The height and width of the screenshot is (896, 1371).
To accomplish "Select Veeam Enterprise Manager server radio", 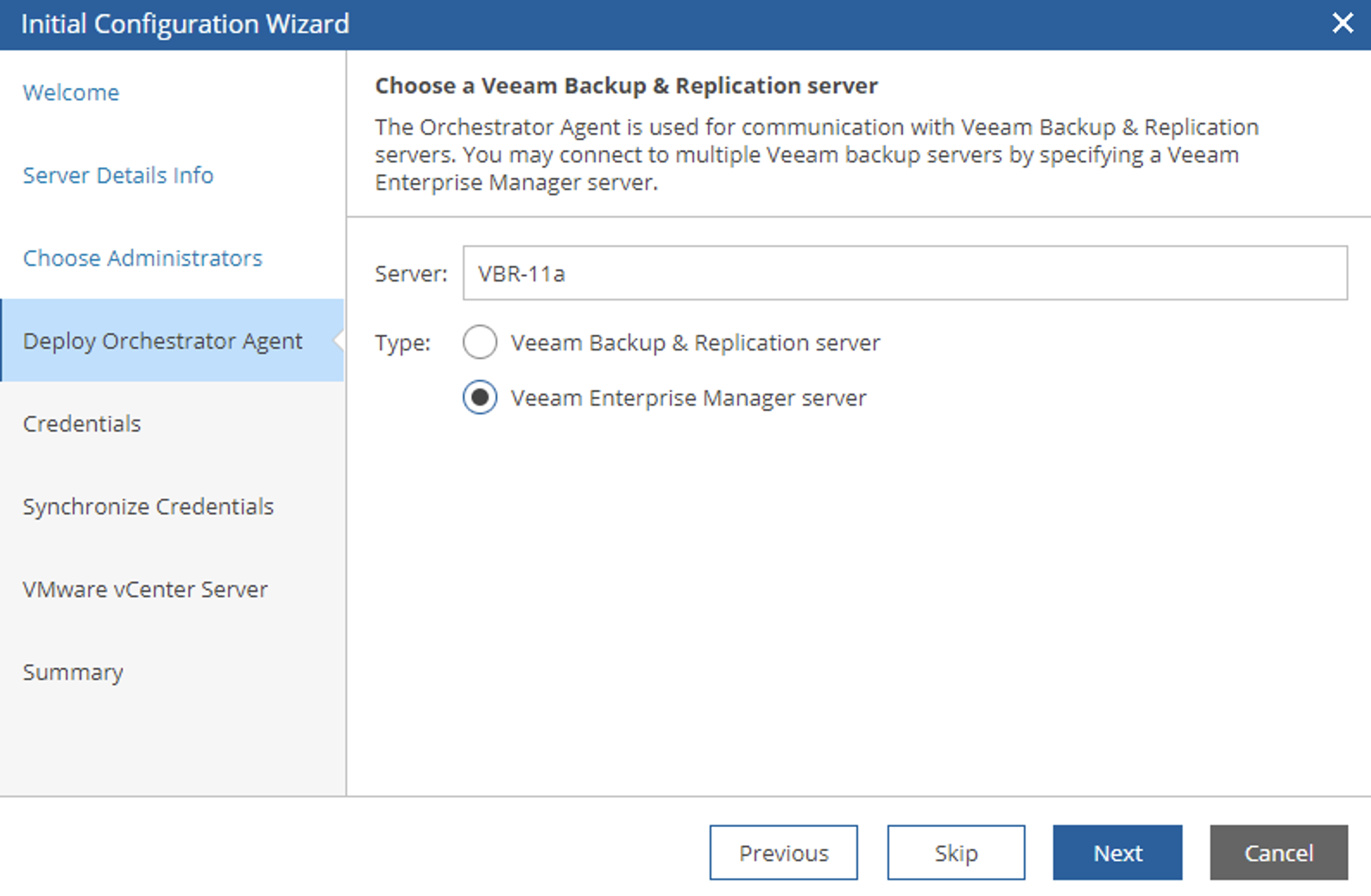I will [480, 397].
